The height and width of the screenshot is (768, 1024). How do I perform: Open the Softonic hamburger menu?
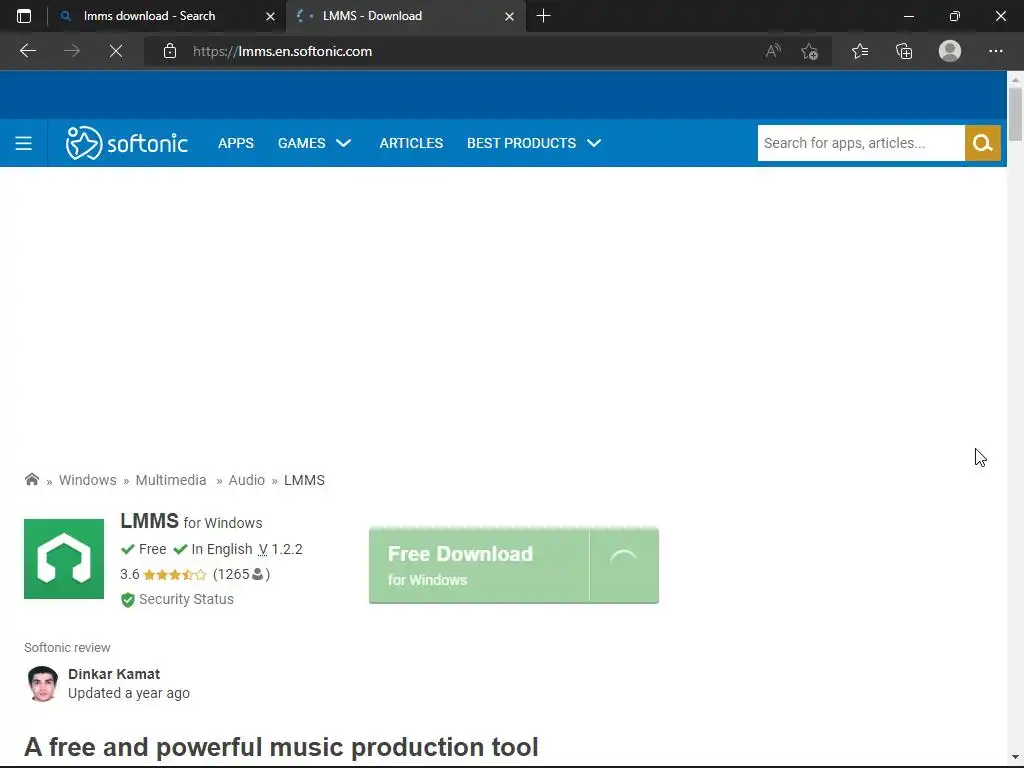(24, 143)
